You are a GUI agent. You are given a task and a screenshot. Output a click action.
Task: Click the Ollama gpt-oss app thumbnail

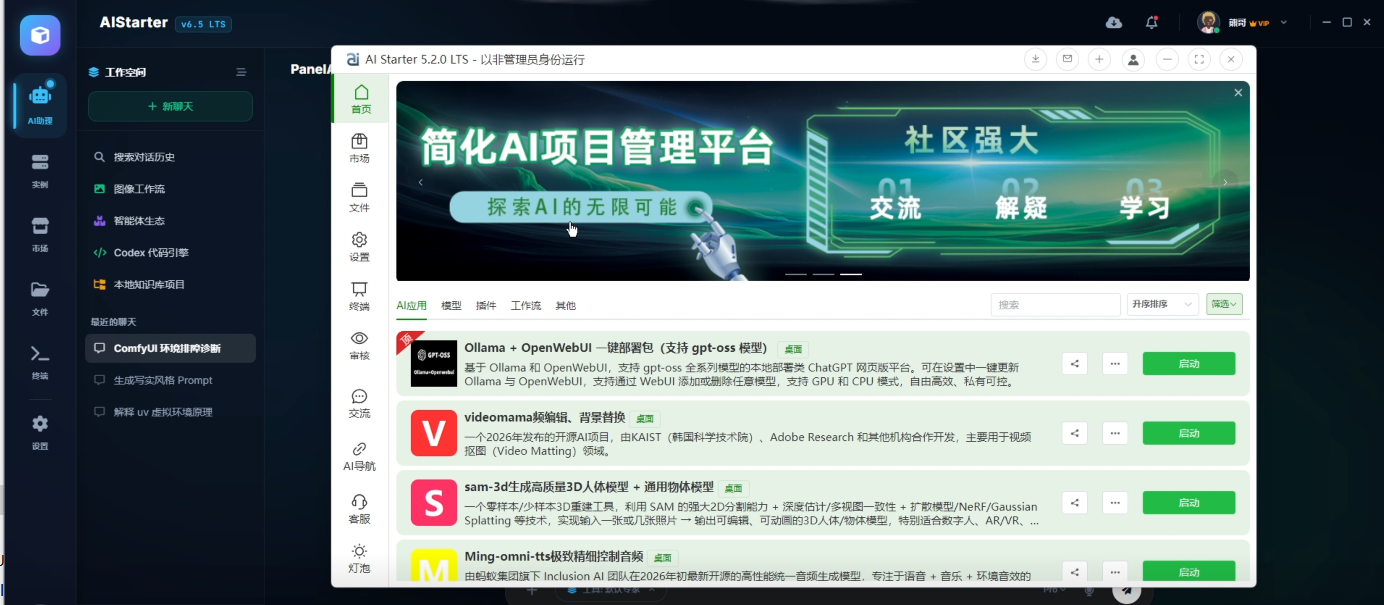434,363
